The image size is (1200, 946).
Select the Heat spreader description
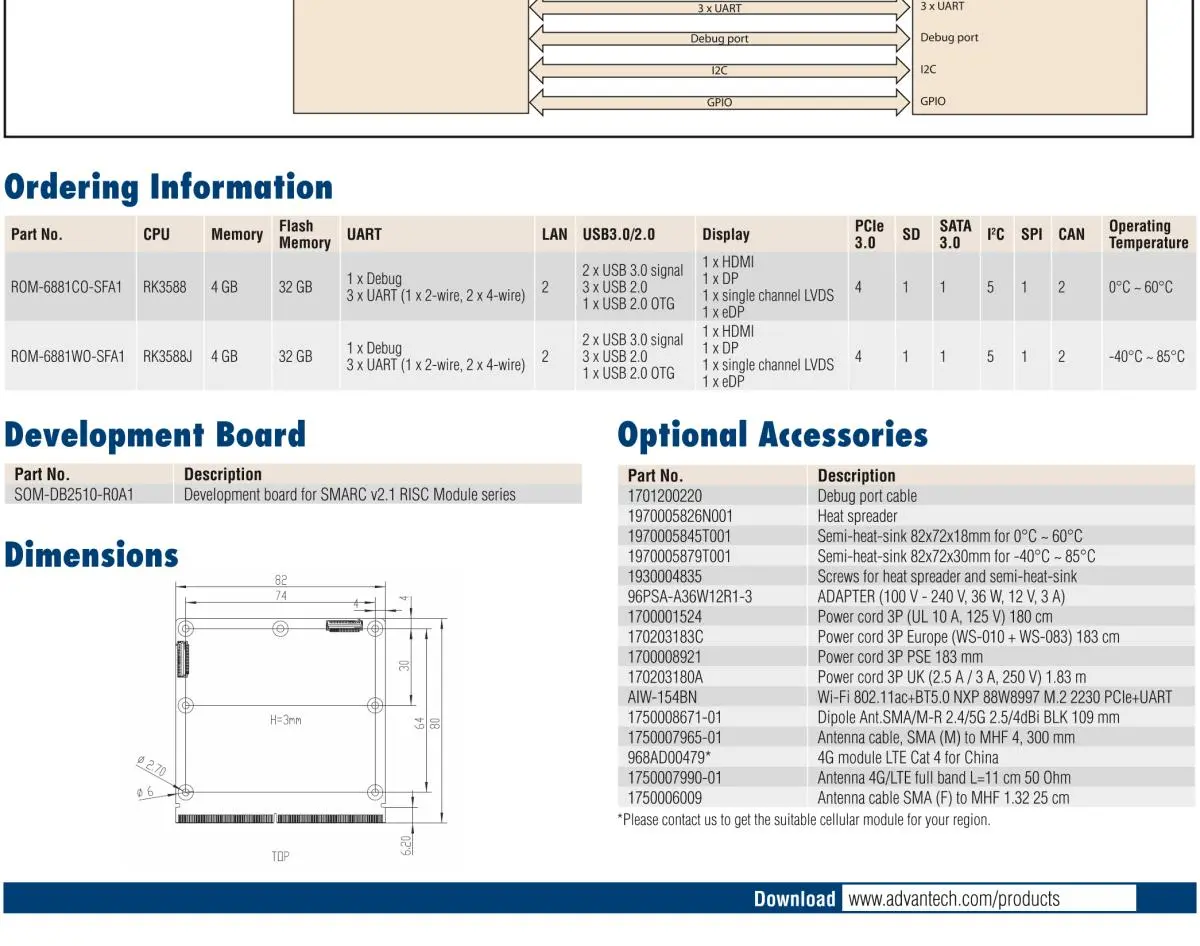857,516
